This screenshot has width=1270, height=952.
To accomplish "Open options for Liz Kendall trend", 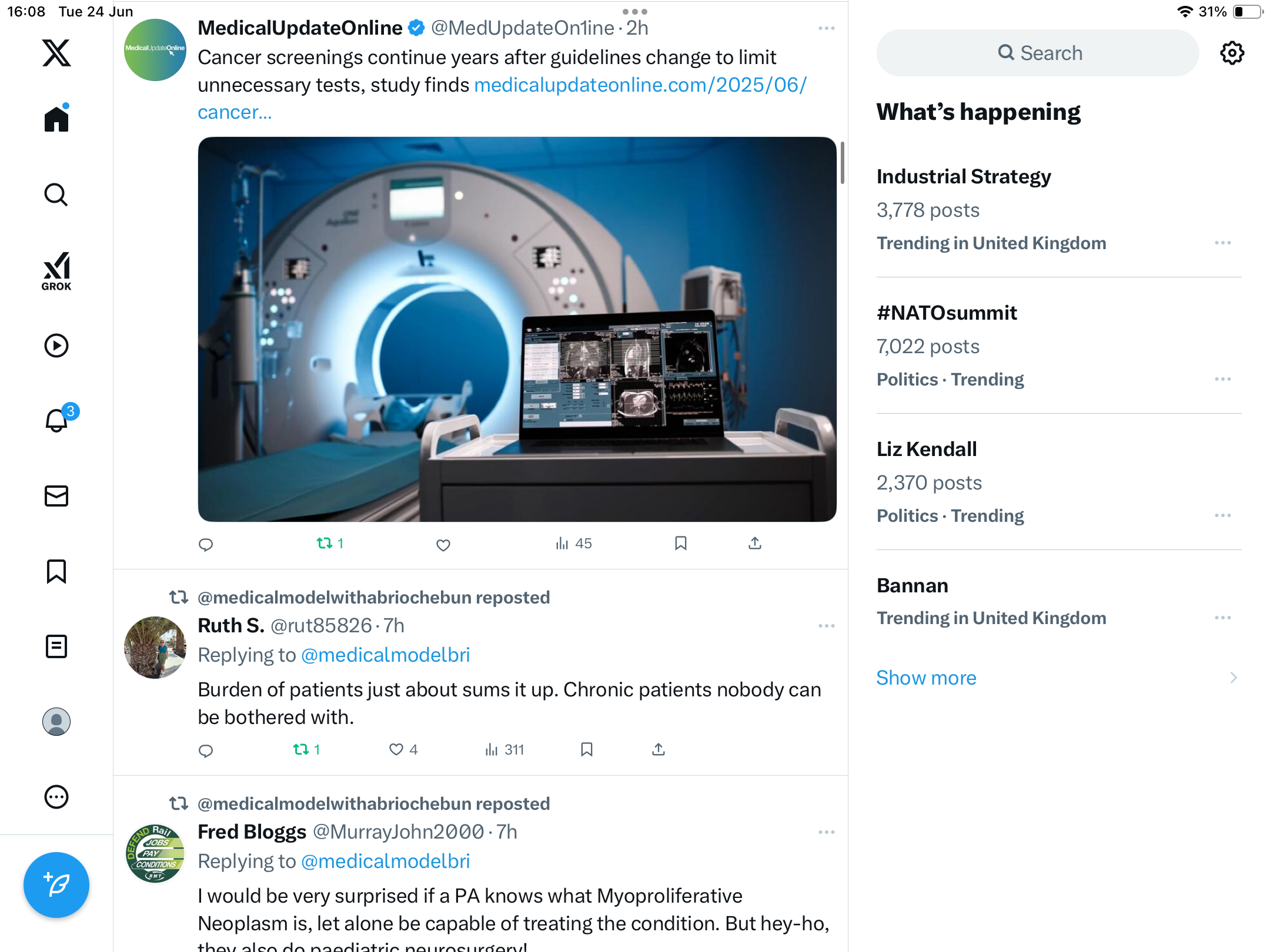I will (1223, 515).
